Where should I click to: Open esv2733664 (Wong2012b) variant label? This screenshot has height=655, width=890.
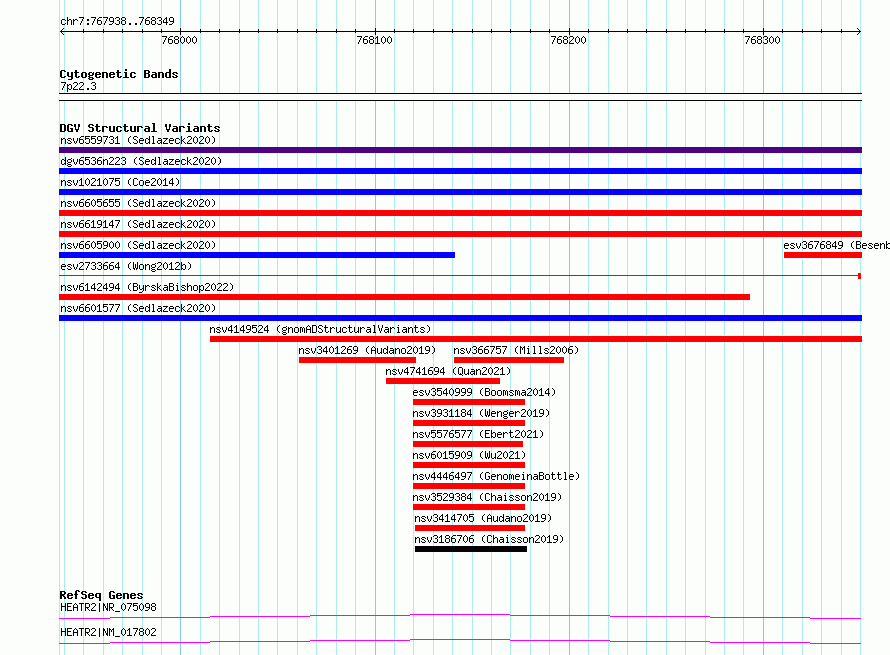[126, 266]
